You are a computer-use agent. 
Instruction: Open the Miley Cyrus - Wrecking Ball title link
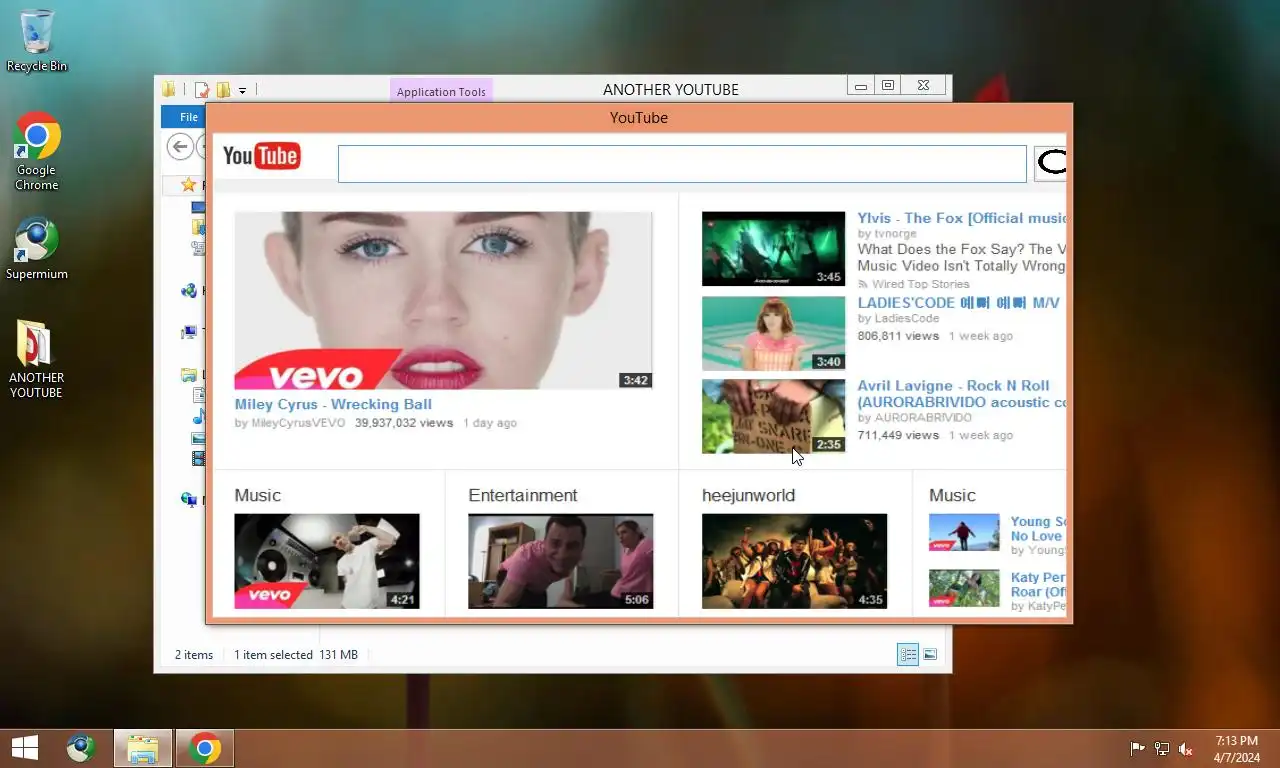point(333,404)
